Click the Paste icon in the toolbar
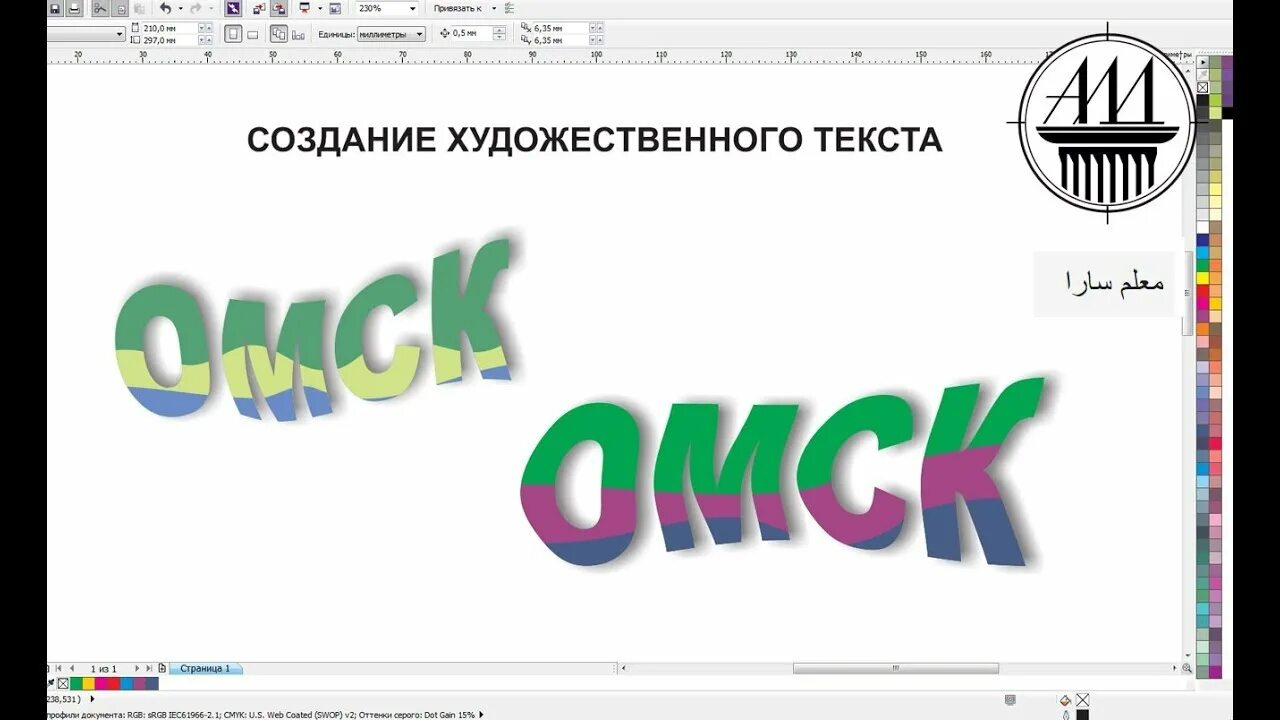This screenshot has height=720, width=1280. tap(139, 9)
